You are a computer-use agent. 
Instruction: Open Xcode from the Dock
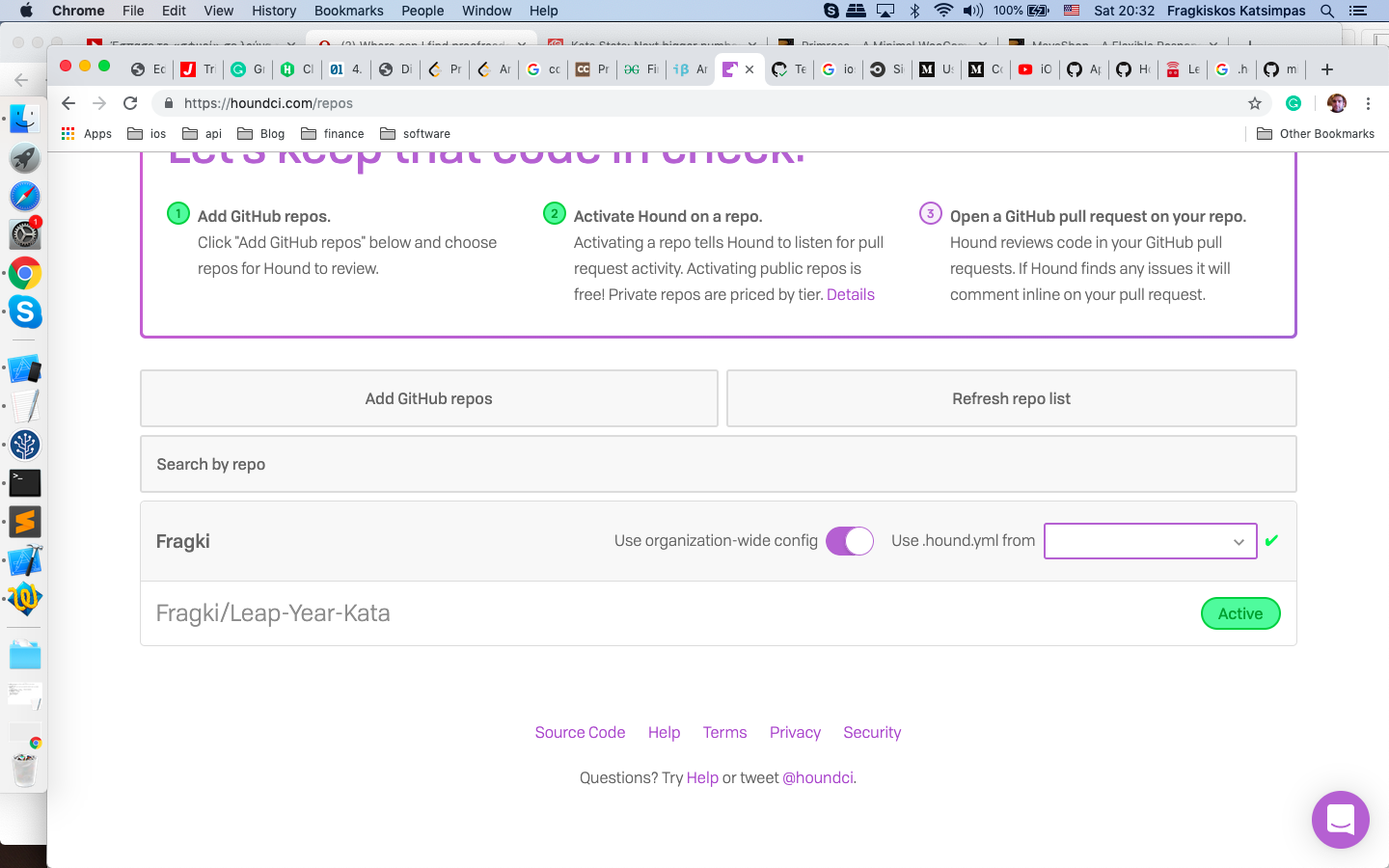tap(25, 560)
